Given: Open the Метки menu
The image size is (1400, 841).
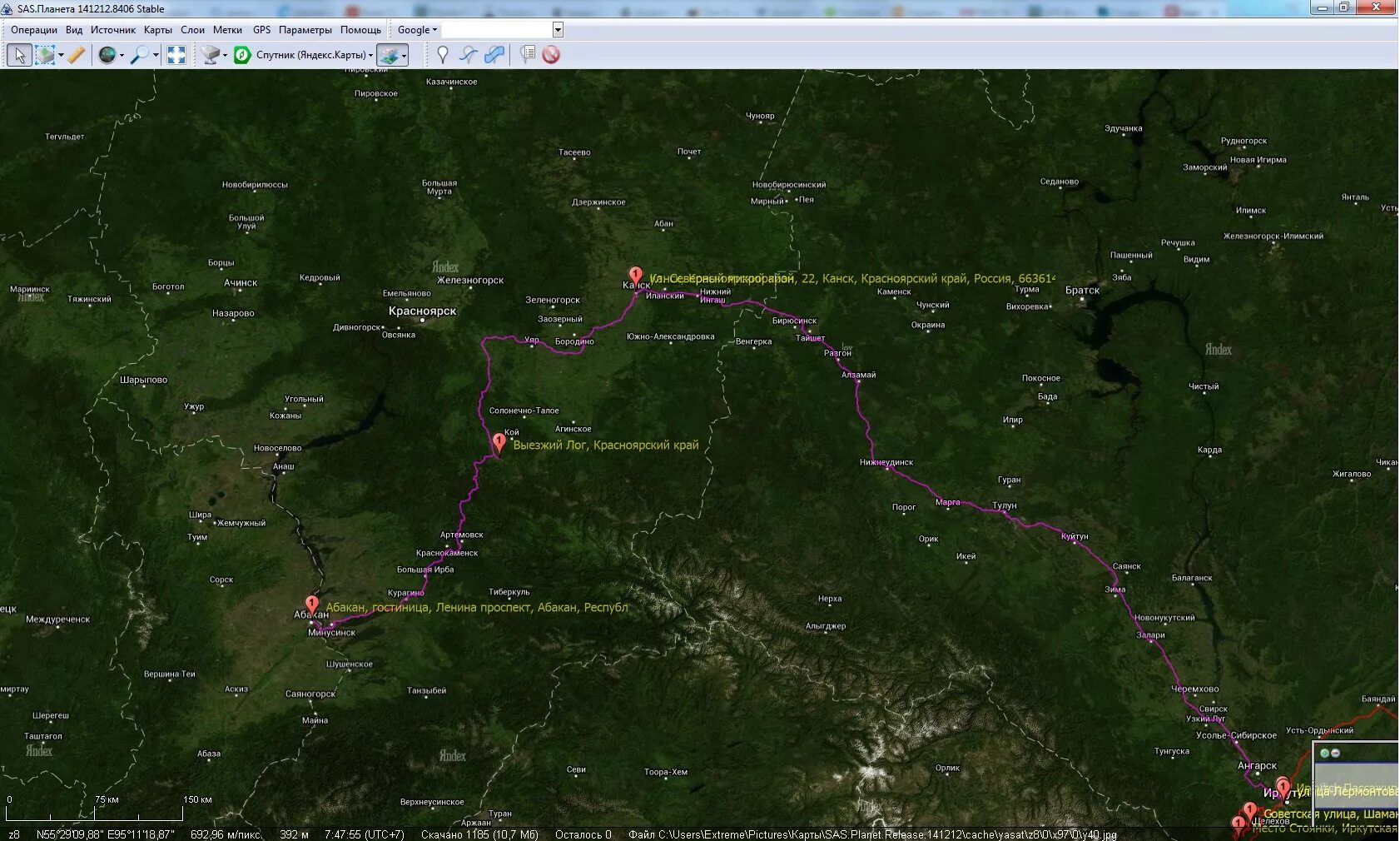Looking at the screenshot, I should [227, 30].
